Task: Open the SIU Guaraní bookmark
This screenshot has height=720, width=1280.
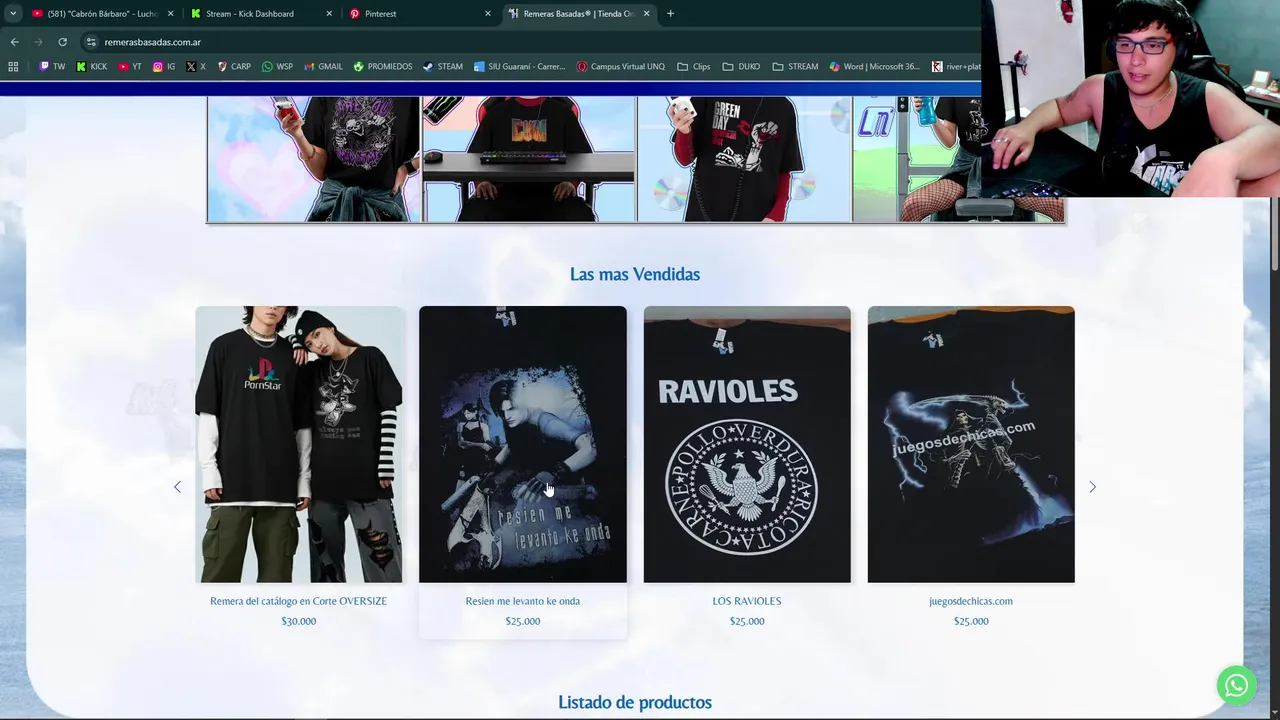Action: [x=519, y=67]
